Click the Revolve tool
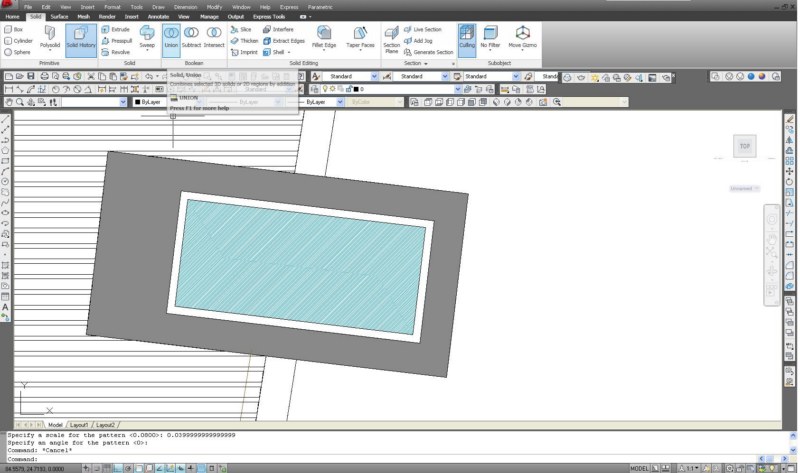This screenshot has height=473, width=800. point(116,52)
